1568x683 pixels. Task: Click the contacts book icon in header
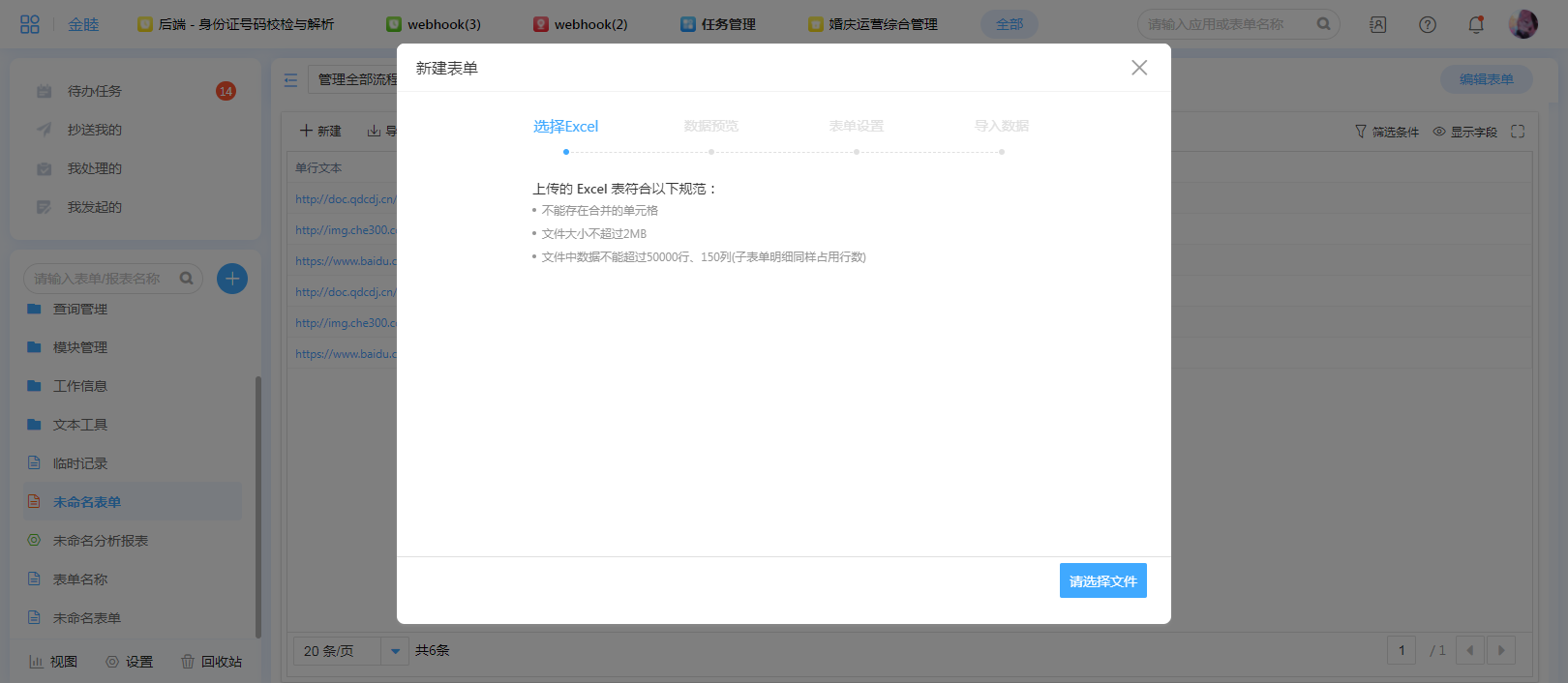(x=1378, y=24)
